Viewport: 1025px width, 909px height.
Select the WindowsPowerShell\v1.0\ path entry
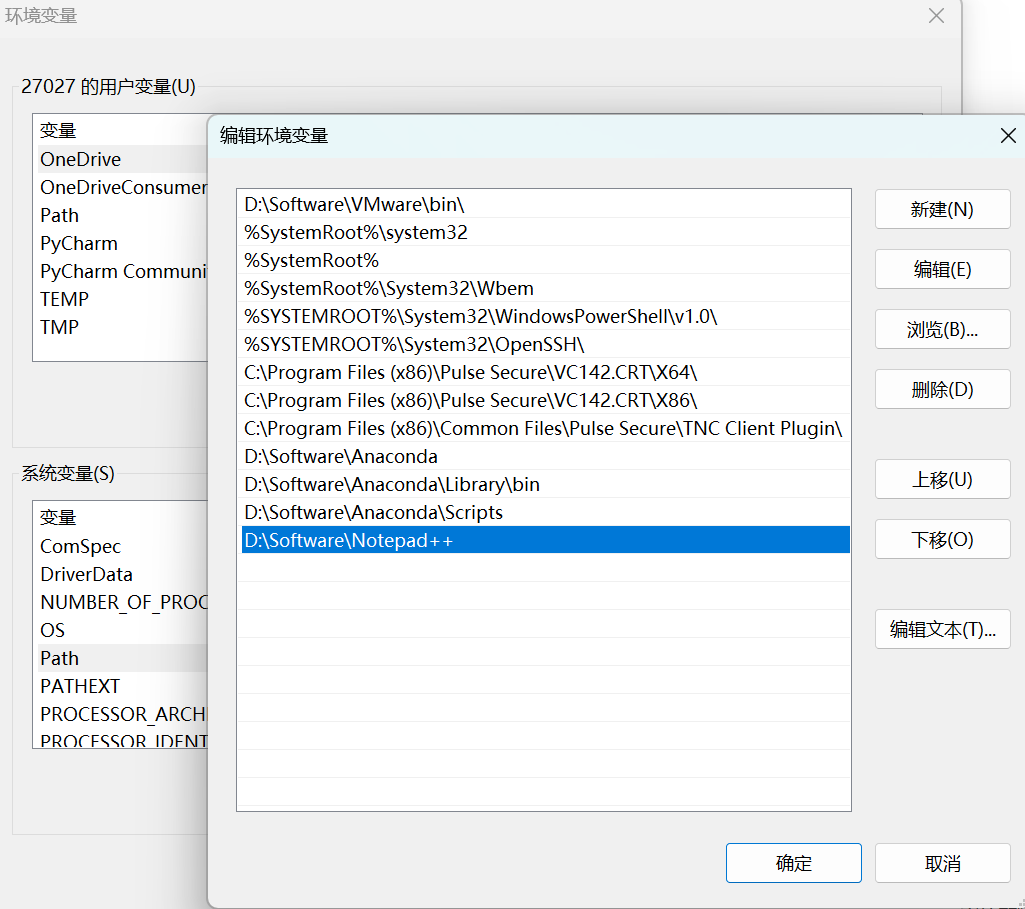(x=481, y=316)
